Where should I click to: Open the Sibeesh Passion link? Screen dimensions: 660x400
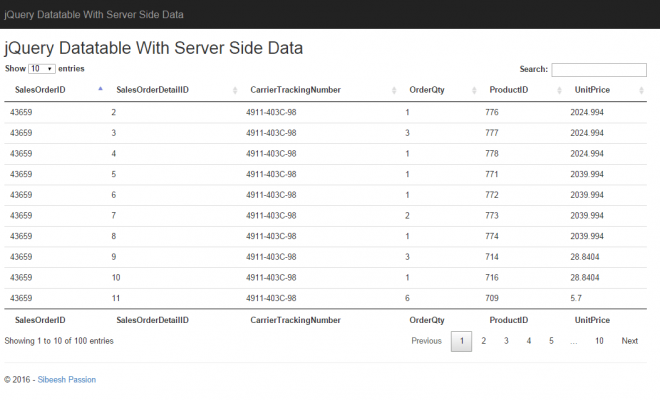tap(67, 380)
